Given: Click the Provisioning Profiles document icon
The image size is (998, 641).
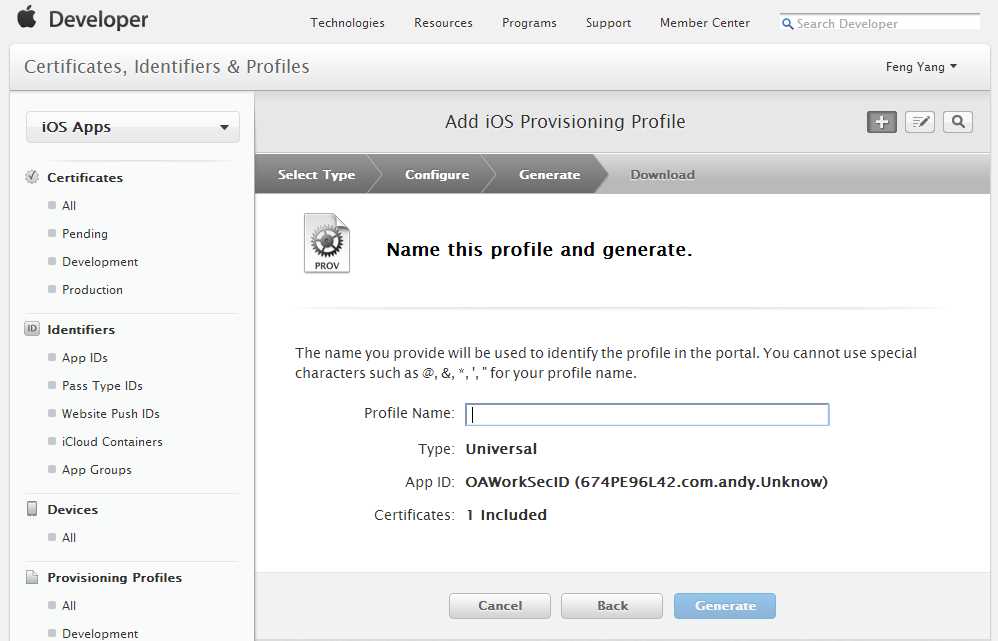Looking at the screenshot, I should pos(32,577).
